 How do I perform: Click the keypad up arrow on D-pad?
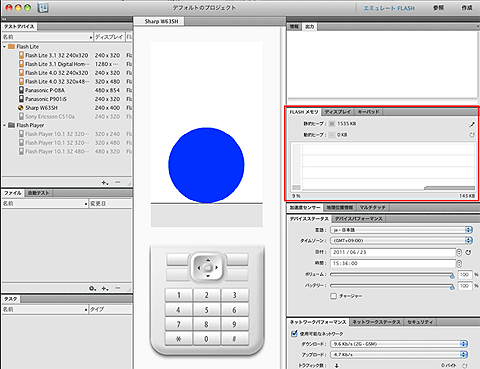[208, 260]
